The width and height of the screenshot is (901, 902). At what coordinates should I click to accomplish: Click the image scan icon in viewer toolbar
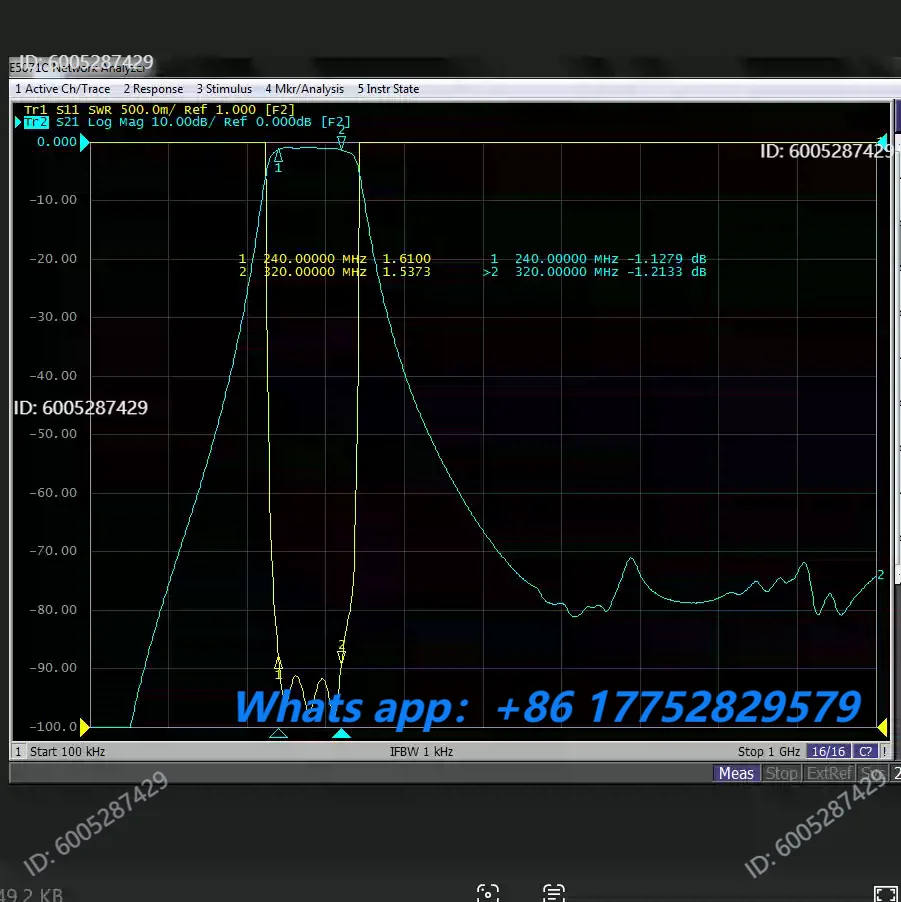488,893
